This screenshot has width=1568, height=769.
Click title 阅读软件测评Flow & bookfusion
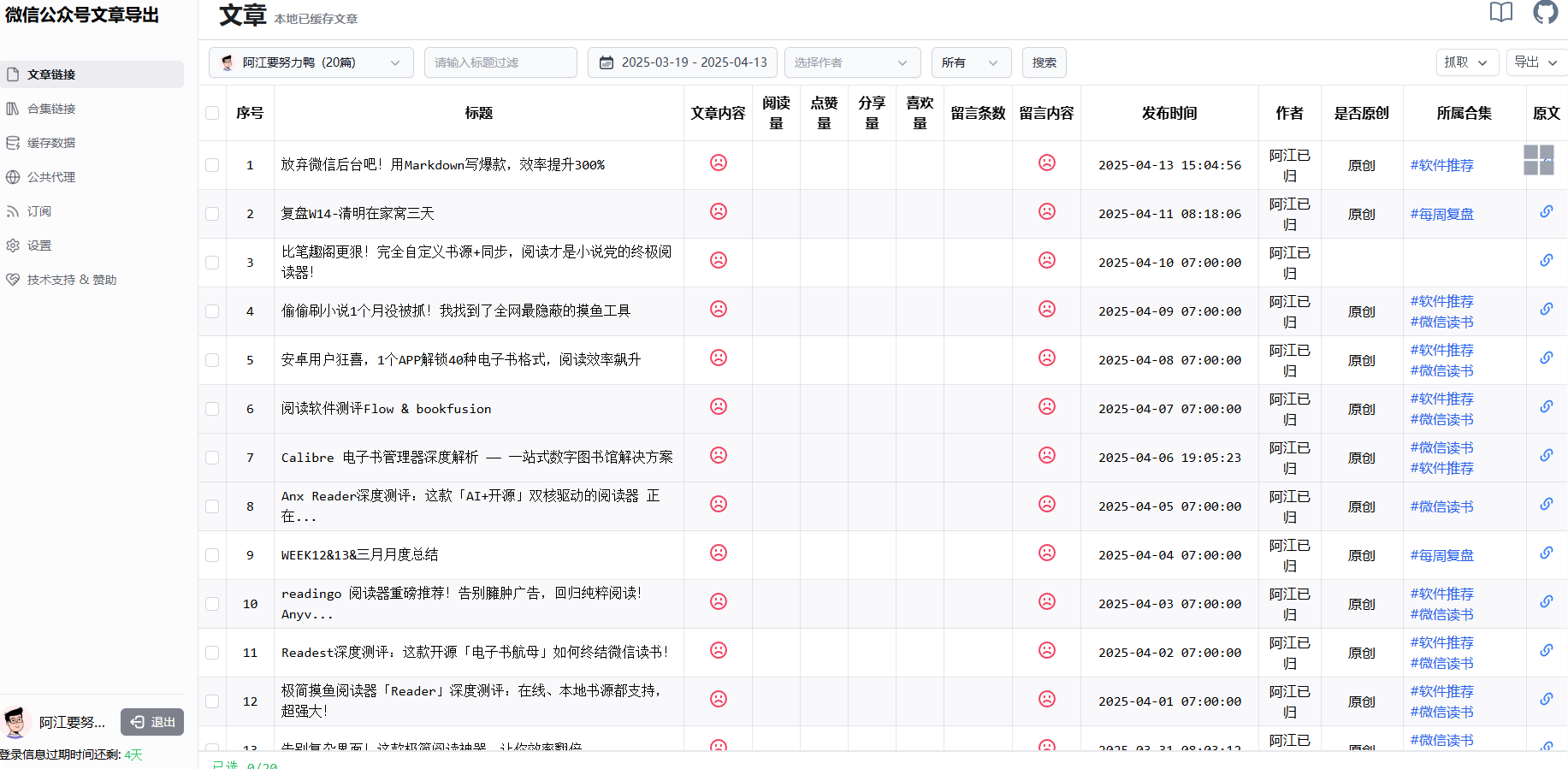tap(387, 409)
